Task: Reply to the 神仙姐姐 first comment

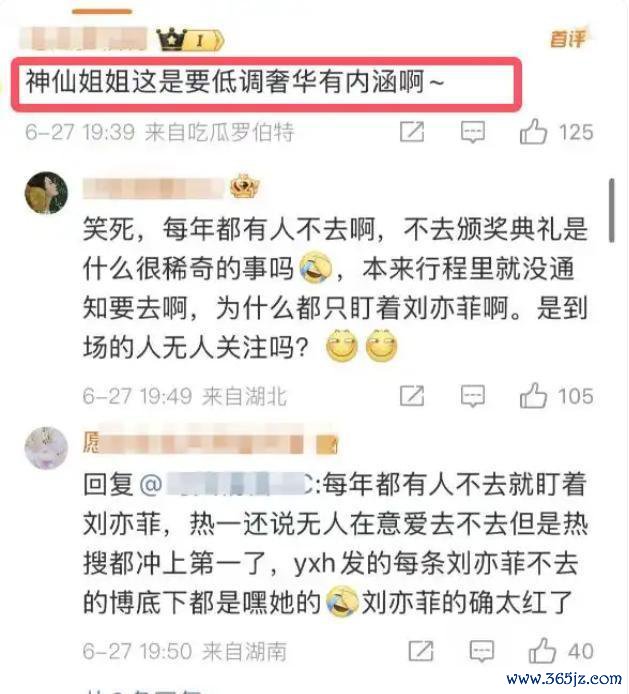Action: (x=473, y=132)
